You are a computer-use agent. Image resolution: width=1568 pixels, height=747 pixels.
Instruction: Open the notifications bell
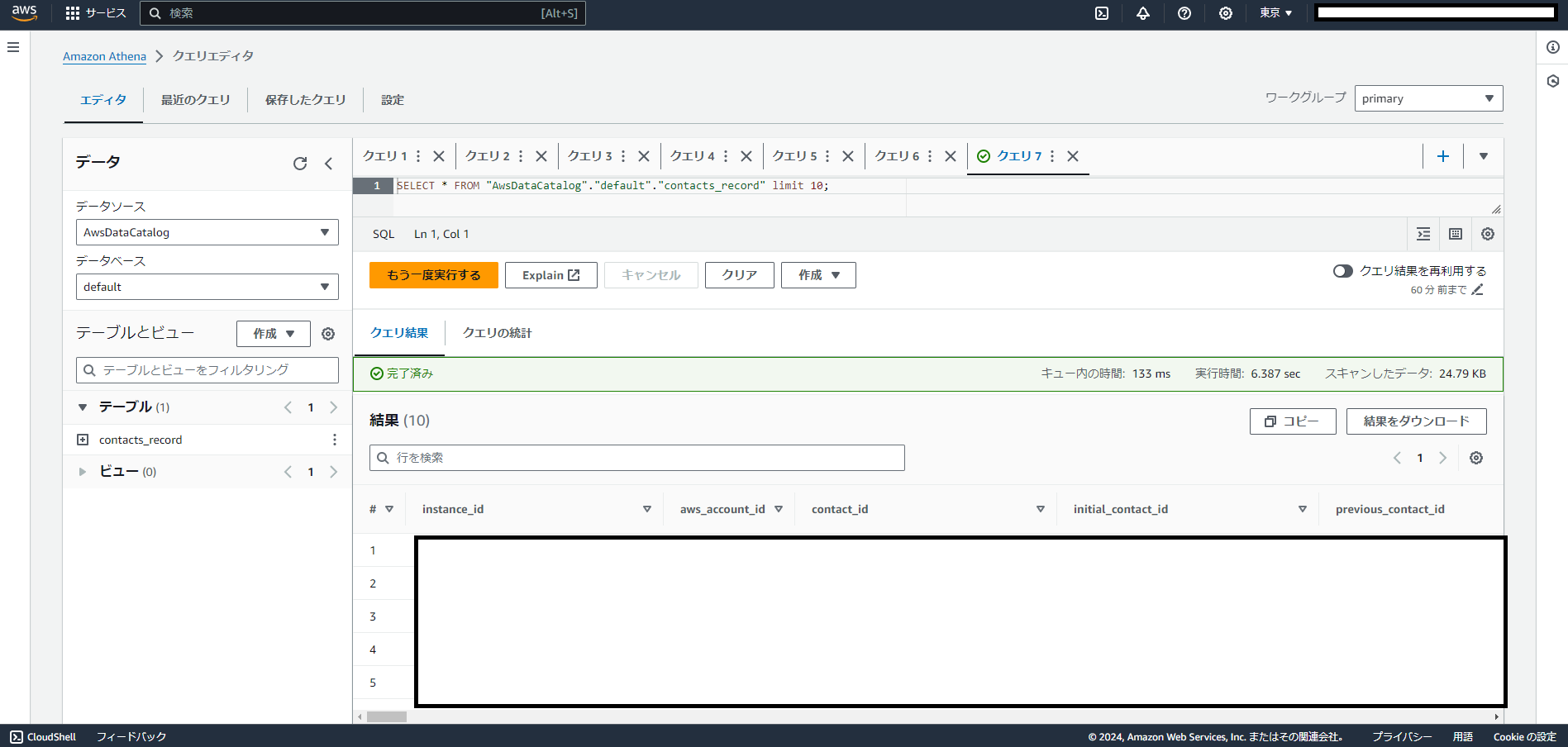click(1143, 13)
